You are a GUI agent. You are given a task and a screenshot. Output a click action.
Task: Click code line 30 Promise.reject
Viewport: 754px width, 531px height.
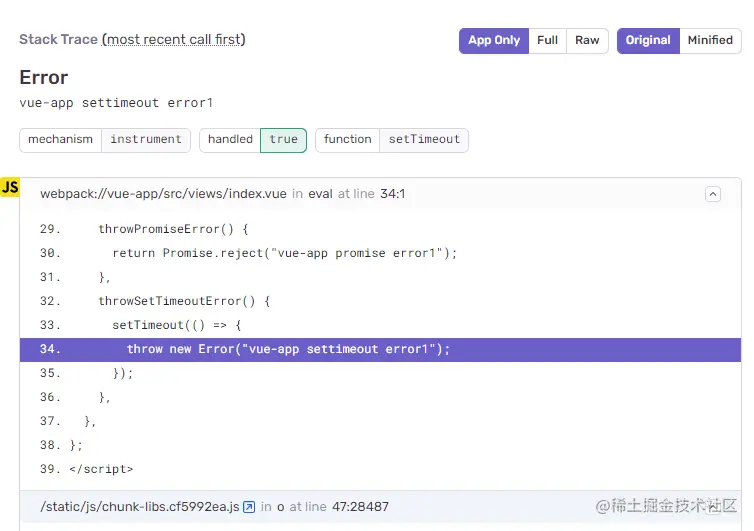coord(285,253)
